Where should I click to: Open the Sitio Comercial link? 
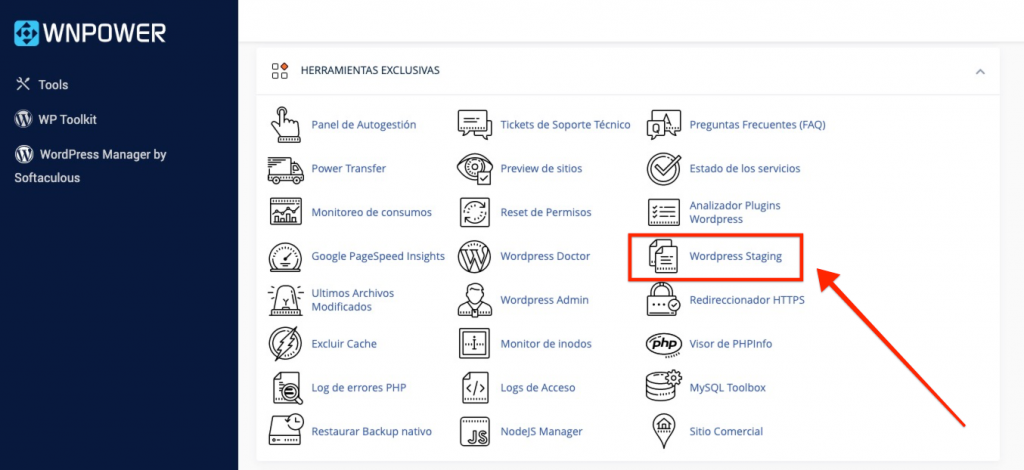(x=726, y=431)
